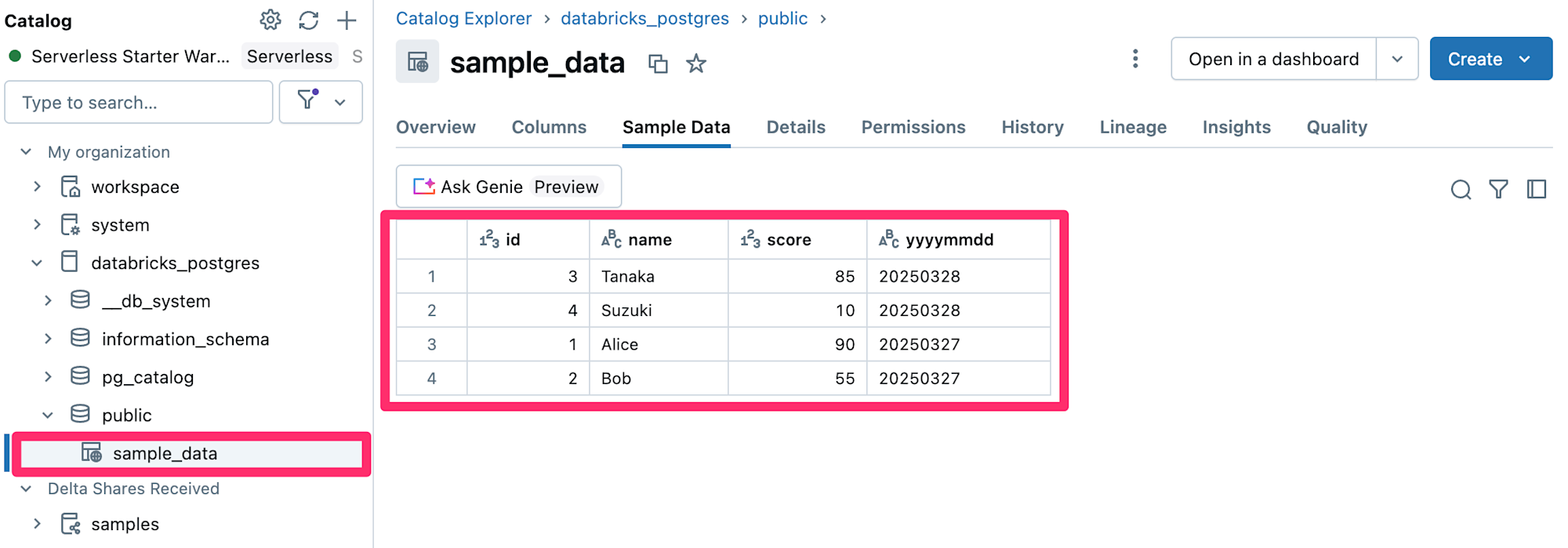
Task: Open public breadcrumb link
Action: click(x=782, y=18)
